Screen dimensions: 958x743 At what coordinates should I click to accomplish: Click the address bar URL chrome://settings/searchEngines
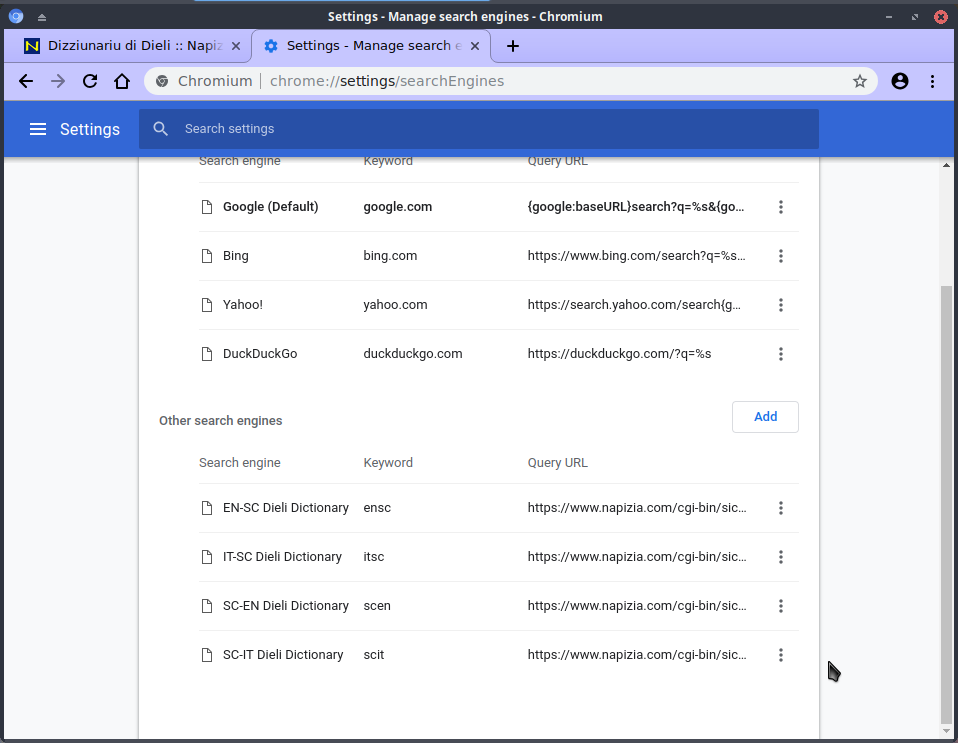coord(387,81)
